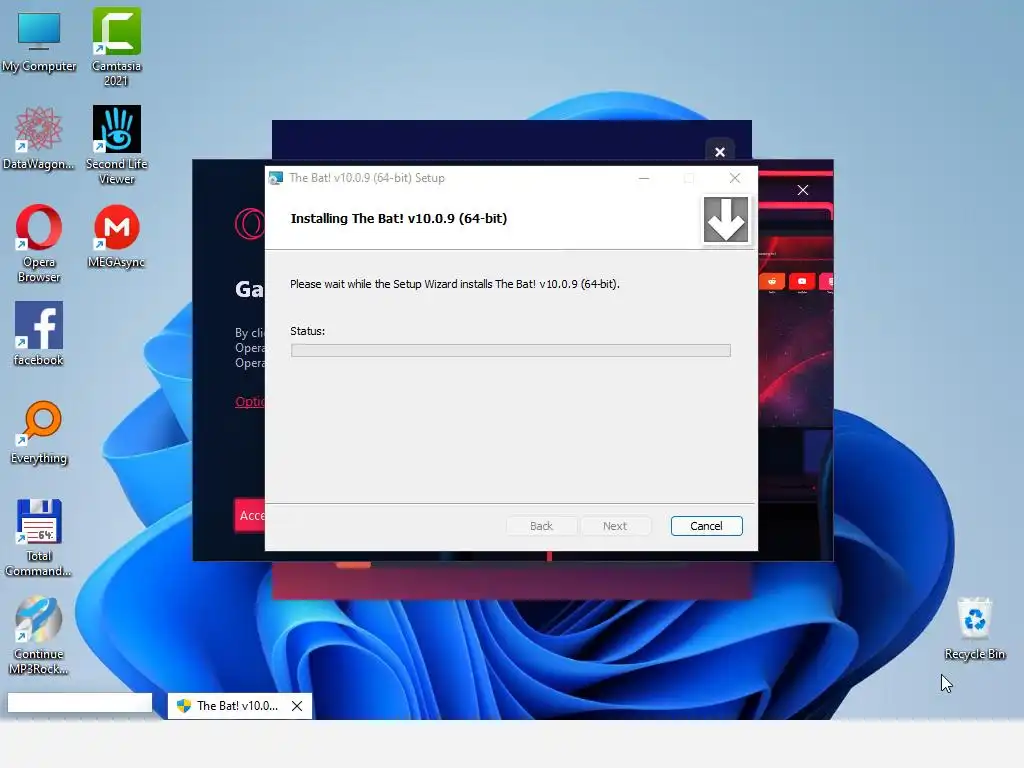This screenshot has height=768, width=1024.
Task: Click the 'Status:' label
Action: coord(307,331)
